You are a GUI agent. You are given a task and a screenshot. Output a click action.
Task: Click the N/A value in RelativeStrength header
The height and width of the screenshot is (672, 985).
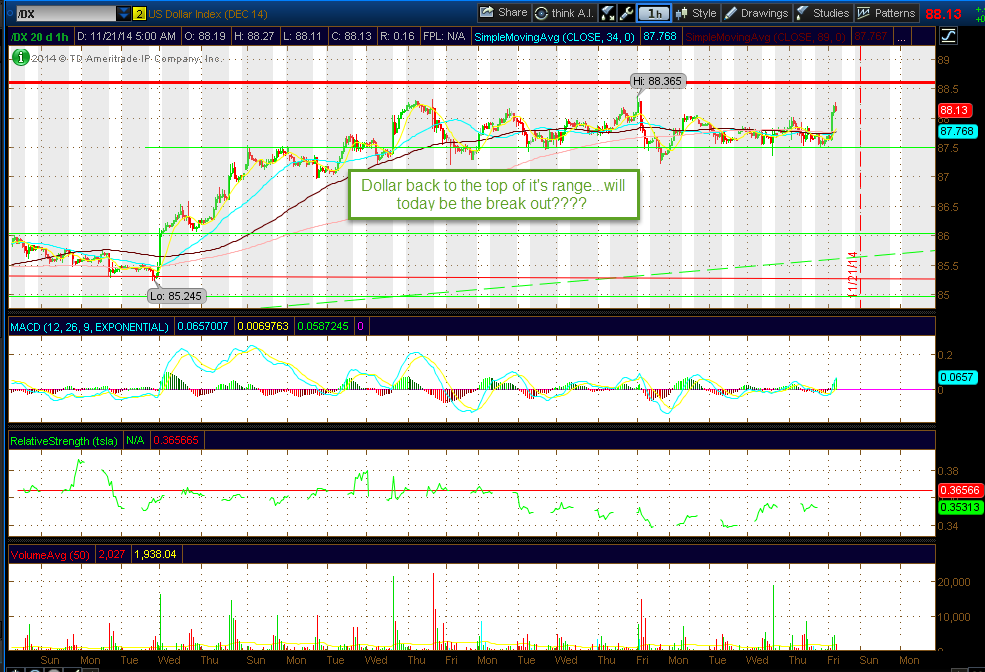click(136, 441)
